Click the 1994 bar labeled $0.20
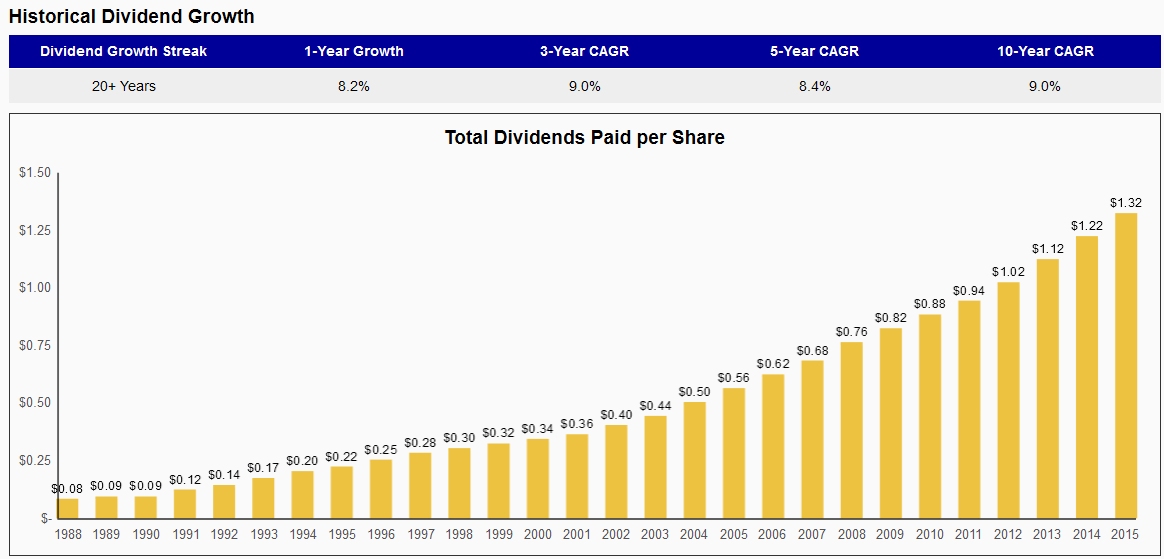This screenshot has width=1164, height=559. pos(304,494)
